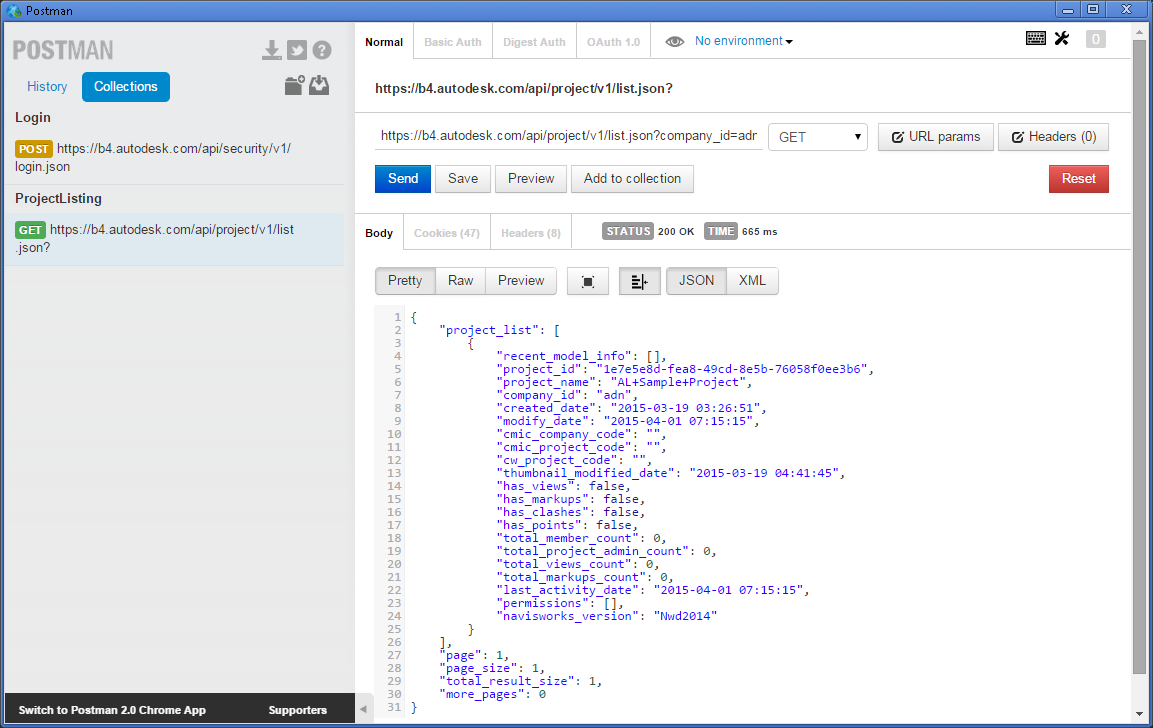
Task: Open the Twitter icon in sidebar
Action: (297, 50)
